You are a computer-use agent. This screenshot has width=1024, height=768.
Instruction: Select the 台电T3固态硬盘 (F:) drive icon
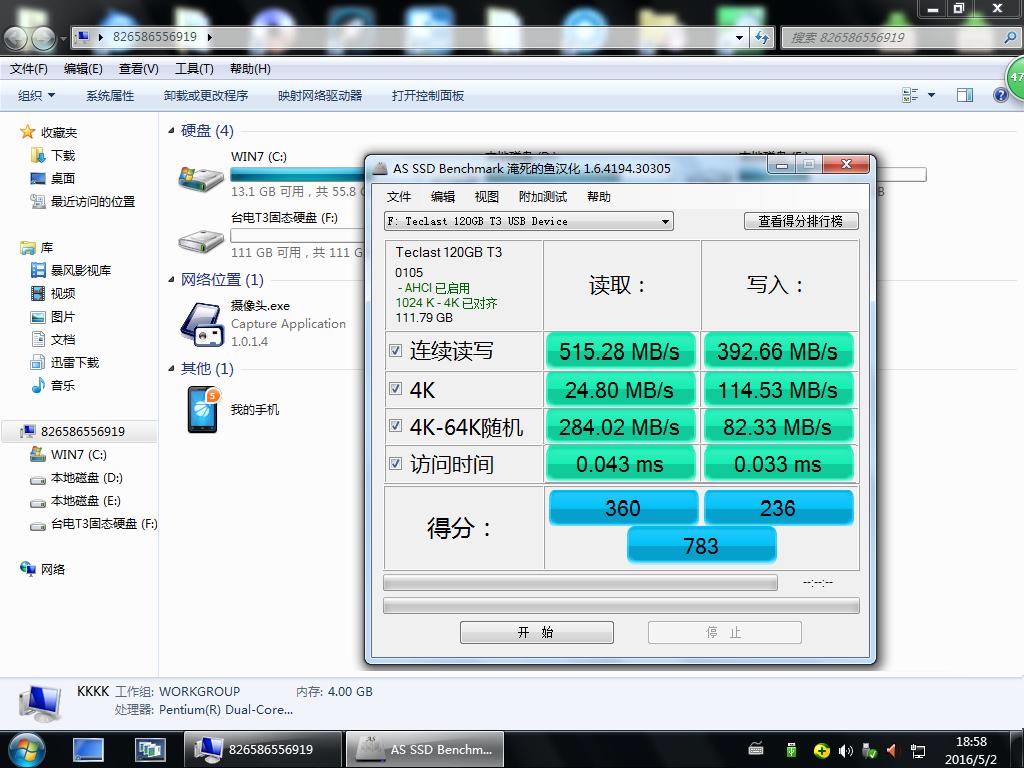pyautogui.click(x=201, y=242)
